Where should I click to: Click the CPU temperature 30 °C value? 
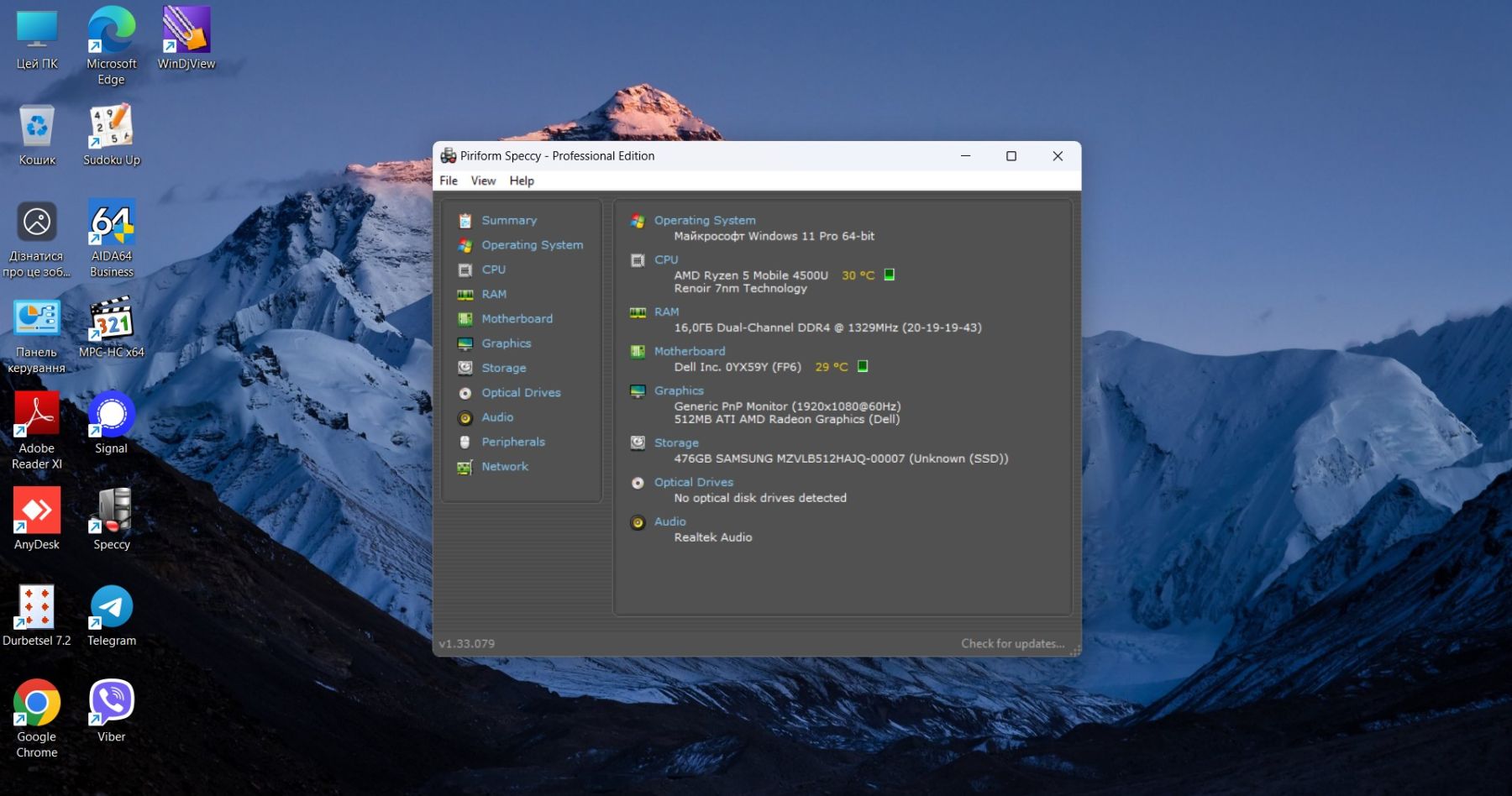(x=858, y=275)
